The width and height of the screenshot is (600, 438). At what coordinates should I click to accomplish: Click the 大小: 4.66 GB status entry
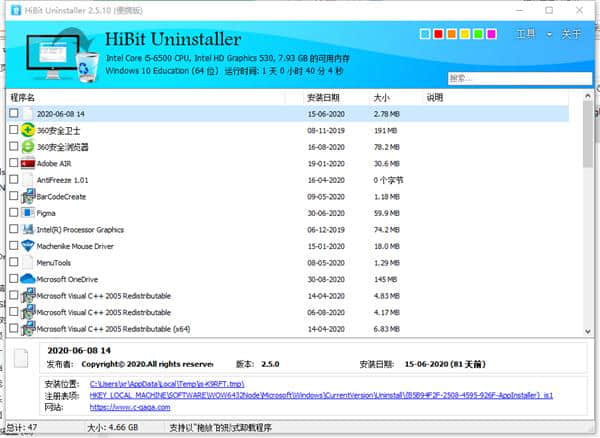(112, 427)
